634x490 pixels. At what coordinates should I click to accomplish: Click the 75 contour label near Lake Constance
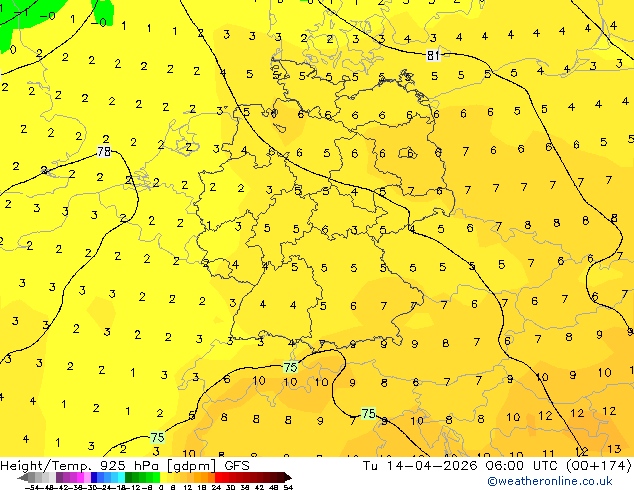(290, 368)
